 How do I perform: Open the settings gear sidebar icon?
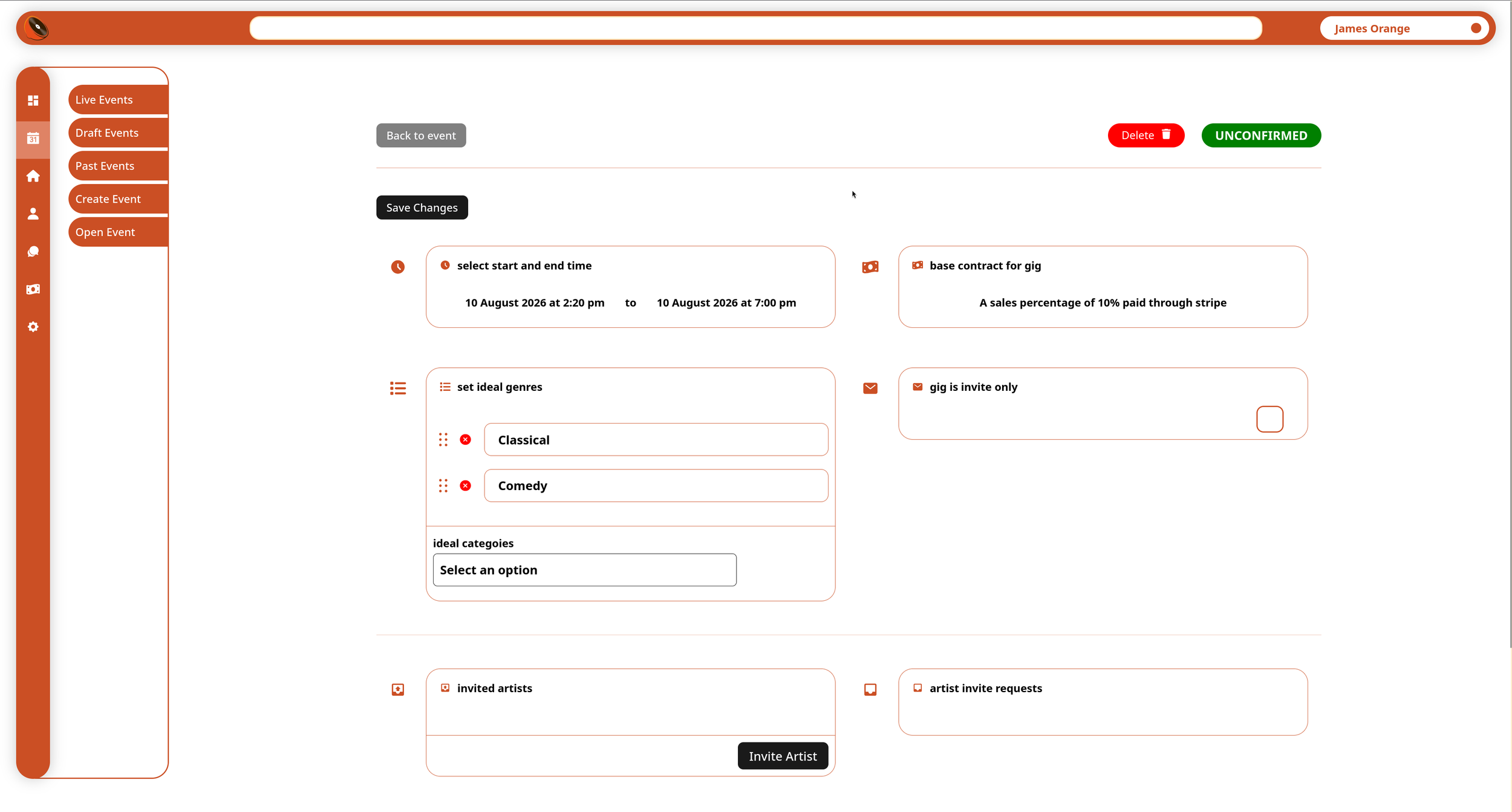coord(33,327)
